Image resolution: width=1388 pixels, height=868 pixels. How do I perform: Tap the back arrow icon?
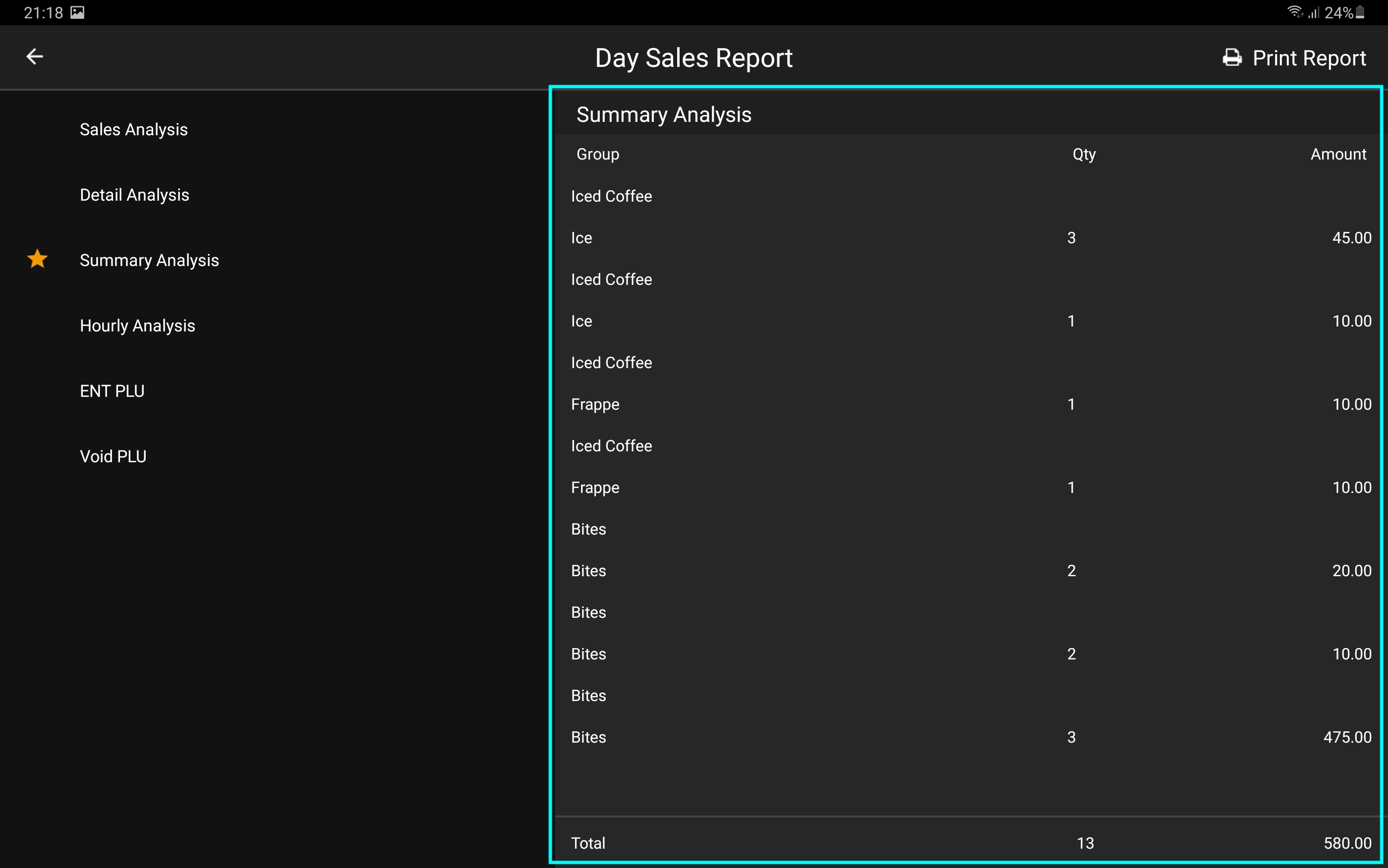[35, 56]
